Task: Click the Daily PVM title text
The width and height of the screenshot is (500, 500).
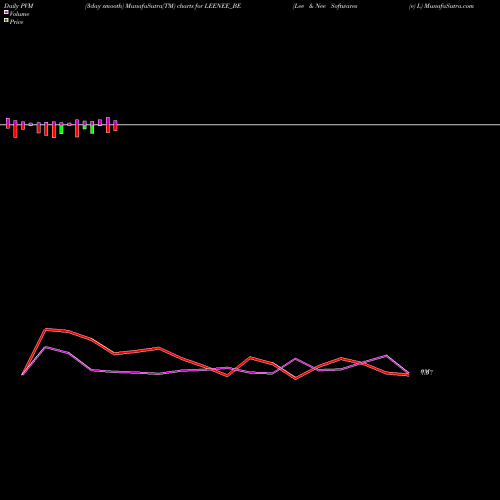Action: [19, 6]
